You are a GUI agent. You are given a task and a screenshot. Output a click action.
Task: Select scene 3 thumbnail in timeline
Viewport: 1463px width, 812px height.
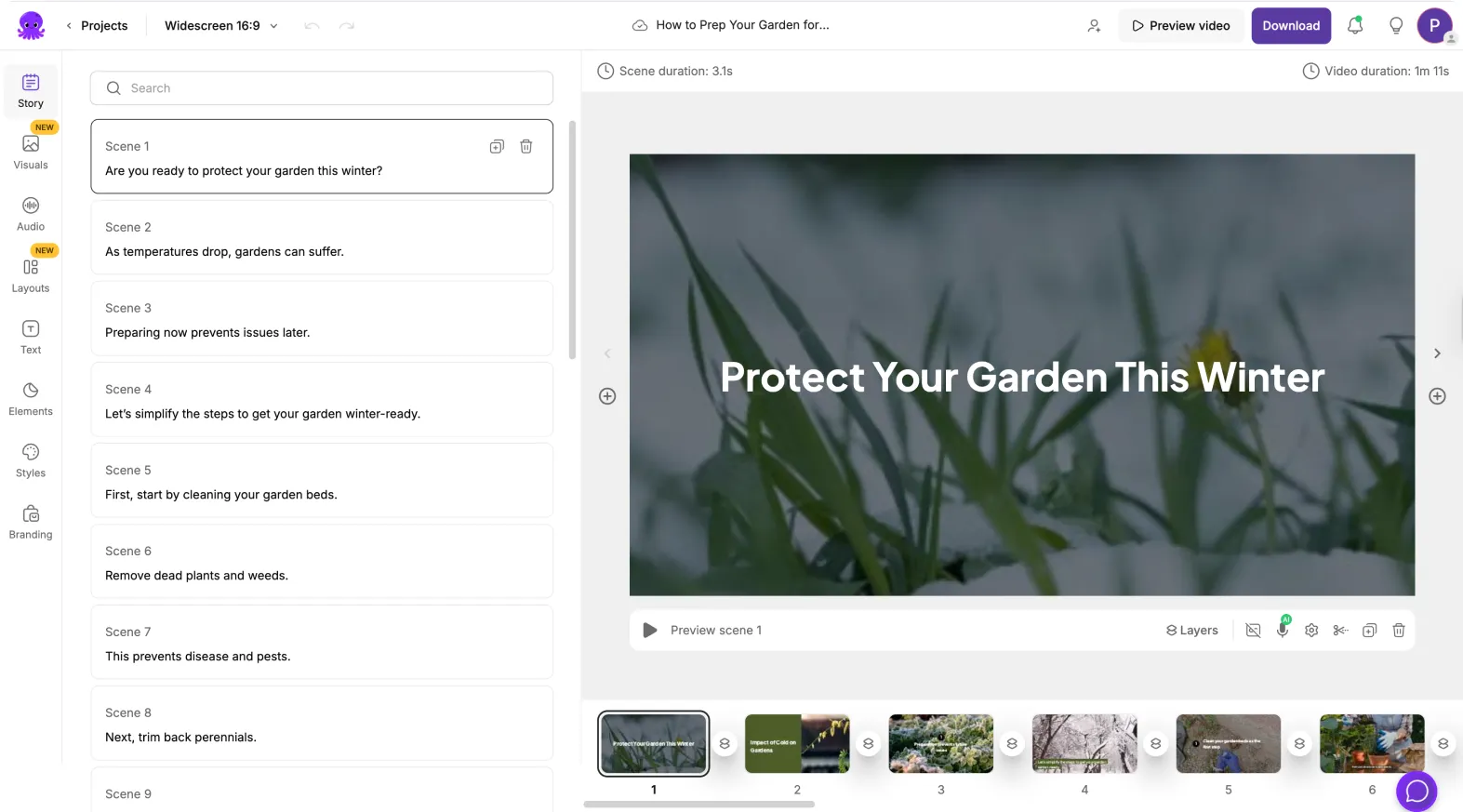(940, 743)
